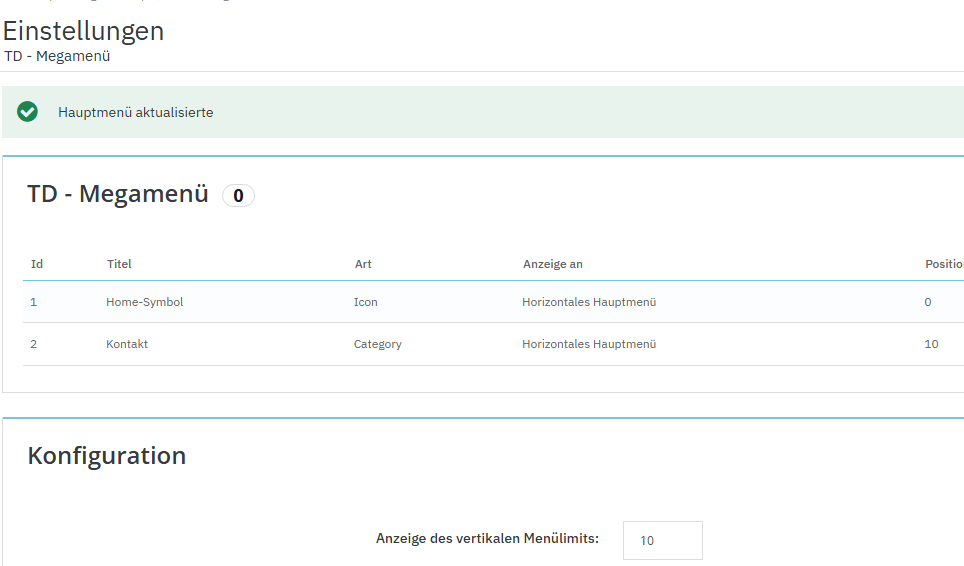
Task: Click the Category type cell
Action: pos(377,344)
